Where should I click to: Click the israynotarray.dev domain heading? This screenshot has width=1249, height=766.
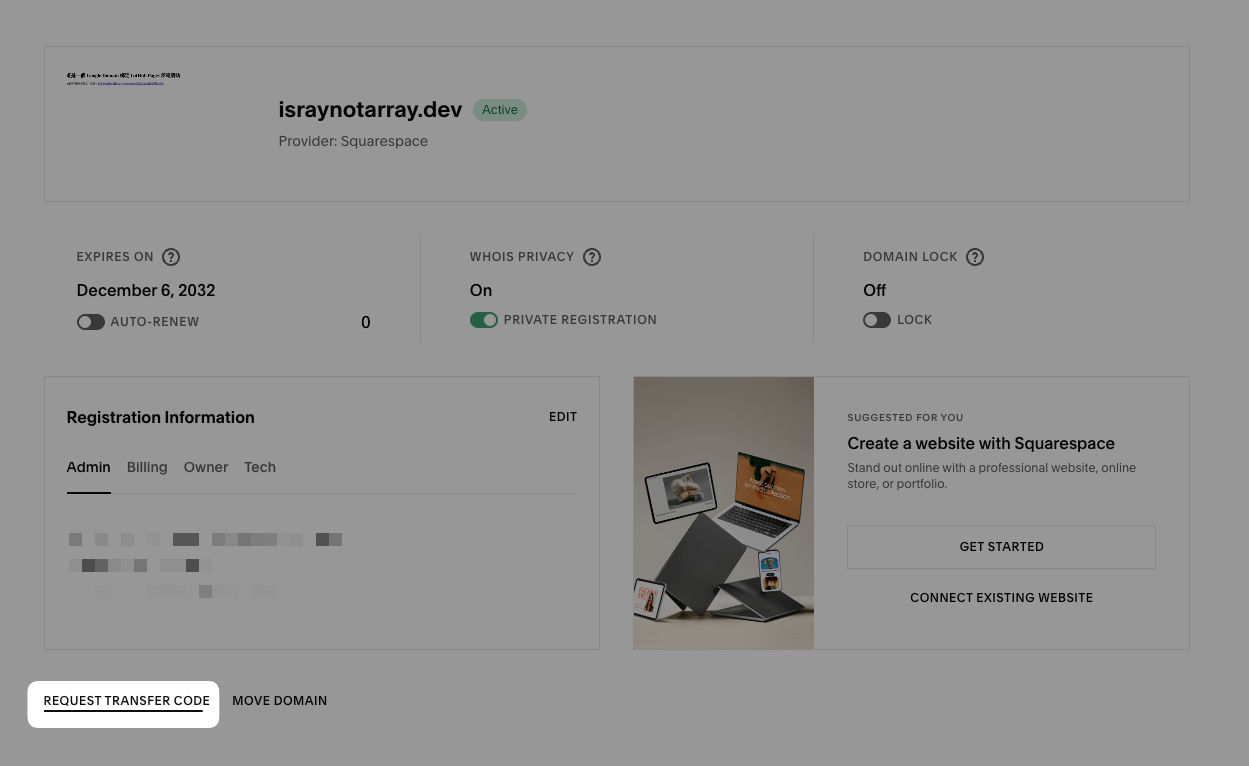point(370,110)
